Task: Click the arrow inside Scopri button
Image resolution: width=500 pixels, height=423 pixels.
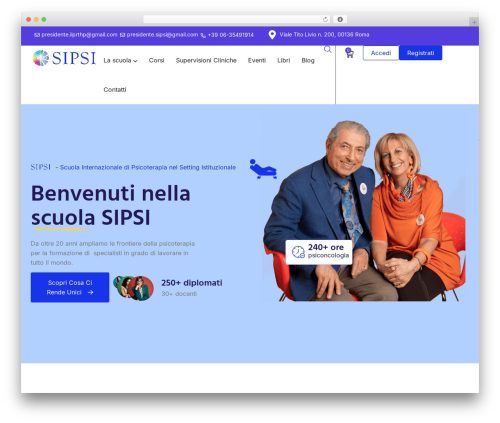Action: tap(90, 292)
